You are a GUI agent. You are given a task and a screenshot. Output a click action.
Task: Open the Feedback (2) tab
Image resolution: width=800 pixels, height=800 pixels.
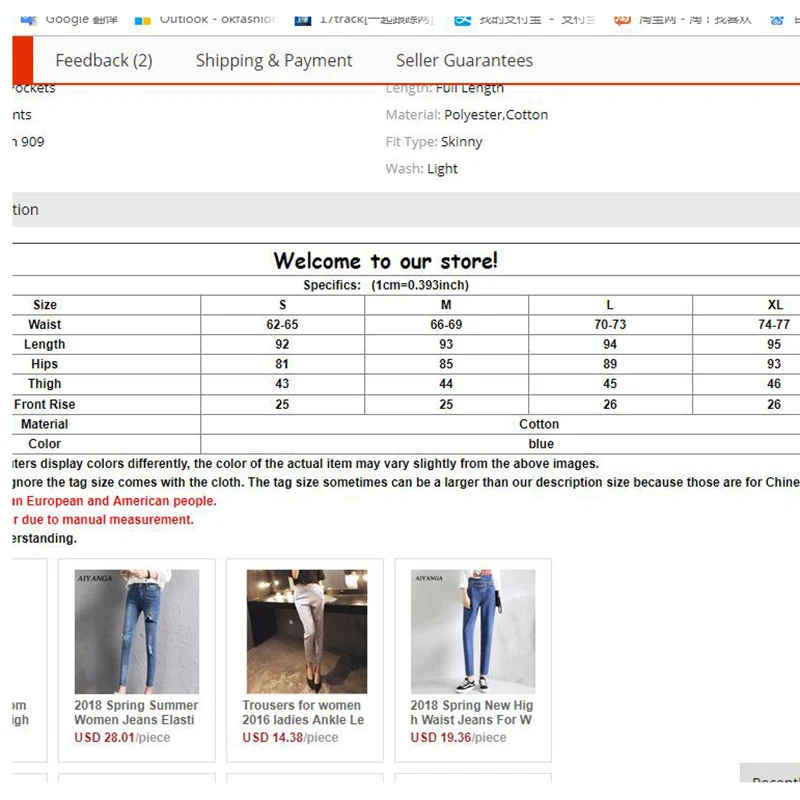tap(104, 60)
